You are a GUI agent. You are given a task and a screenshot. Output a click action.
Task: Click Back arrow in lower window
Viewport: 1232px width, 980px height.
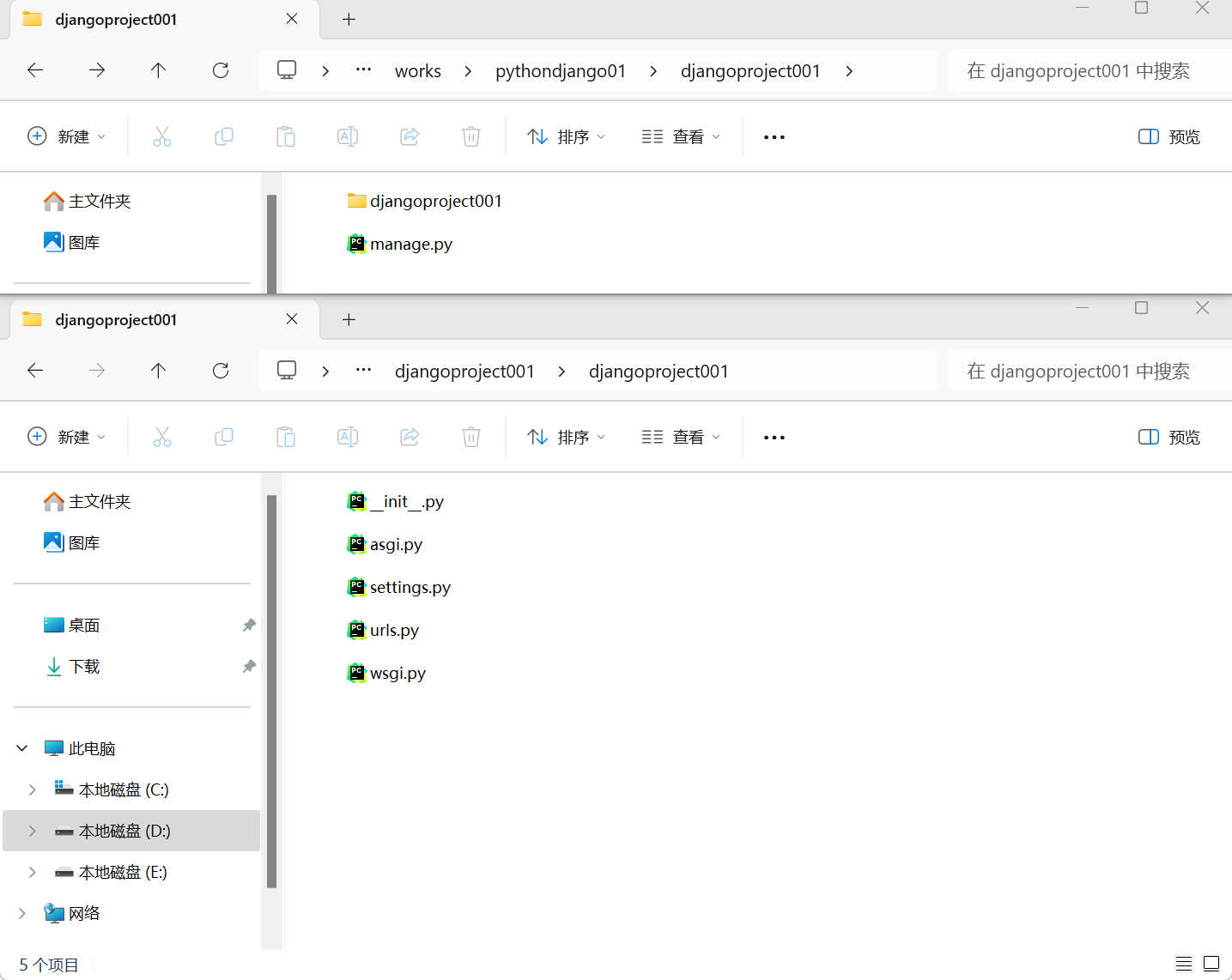(35, 371)
